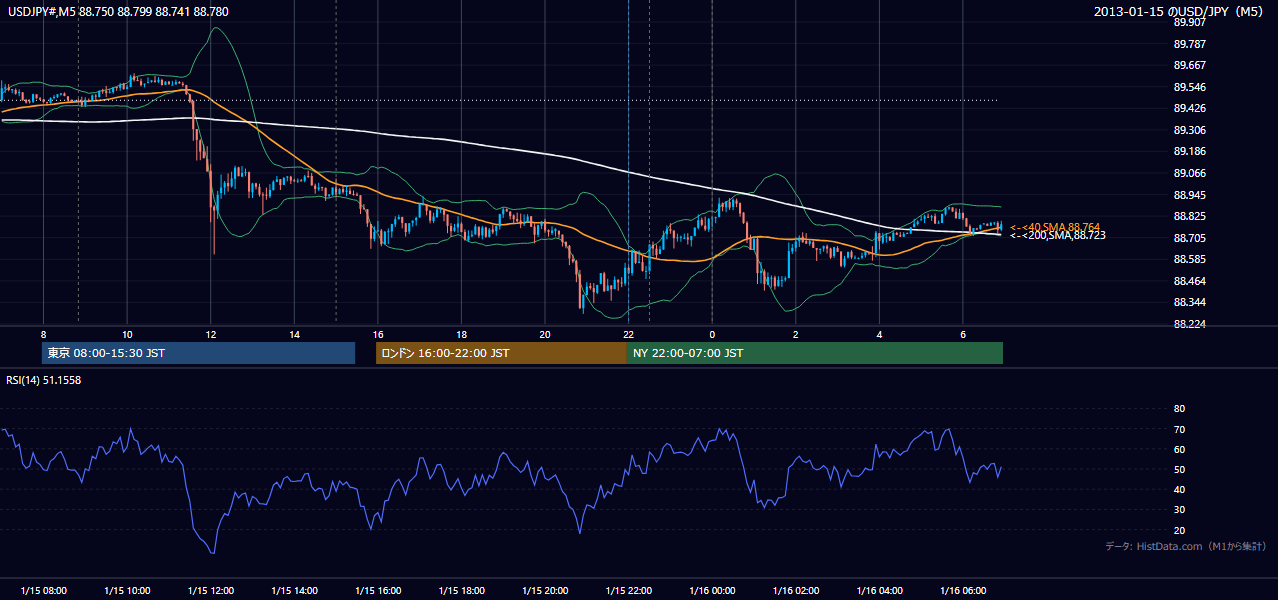The image size is (1278, 600).
Task: Click the RSI 60 level label
Action: point(1179,449)
